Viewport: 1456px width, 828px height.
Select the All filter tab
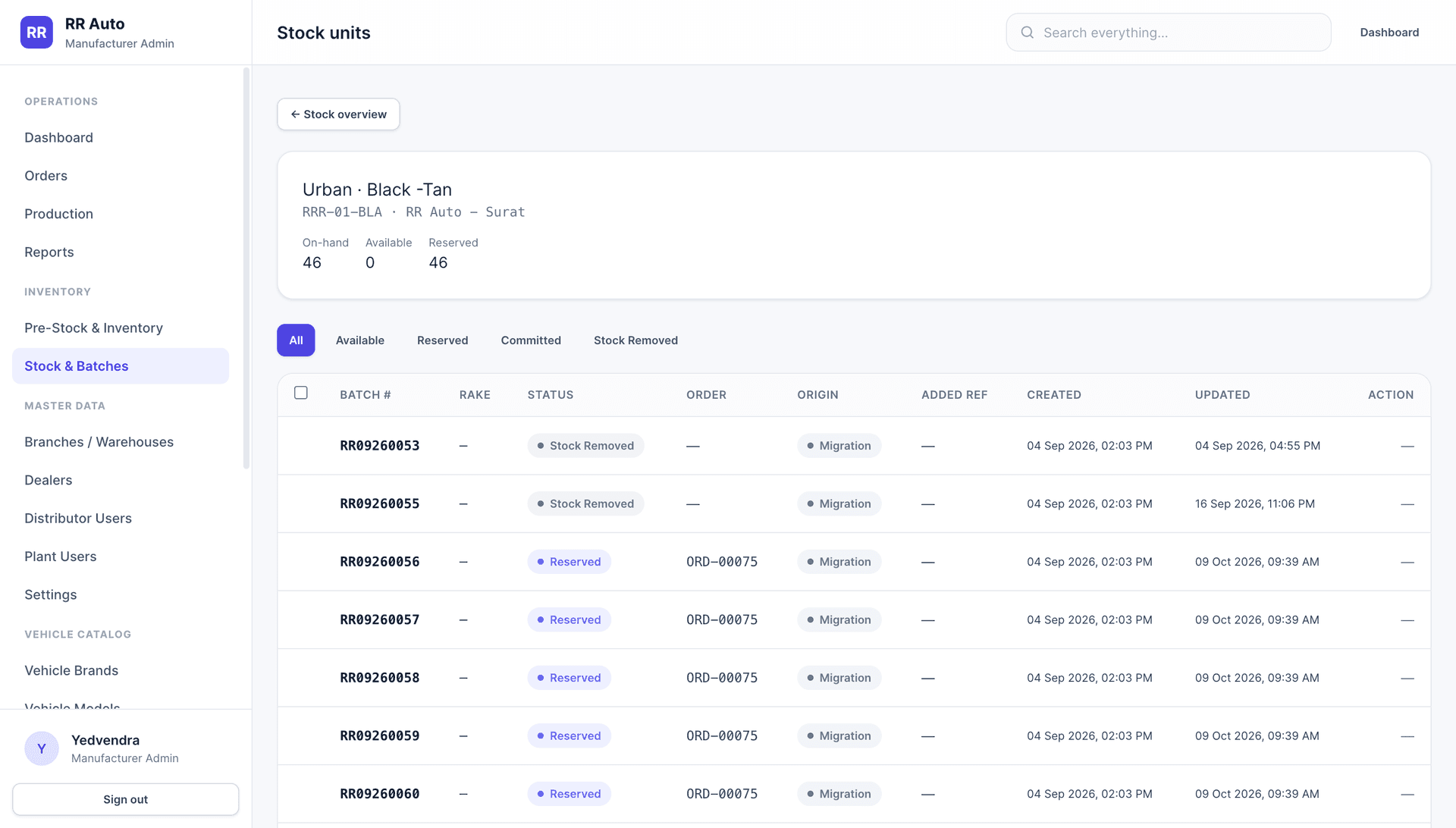tap(296, 340)
